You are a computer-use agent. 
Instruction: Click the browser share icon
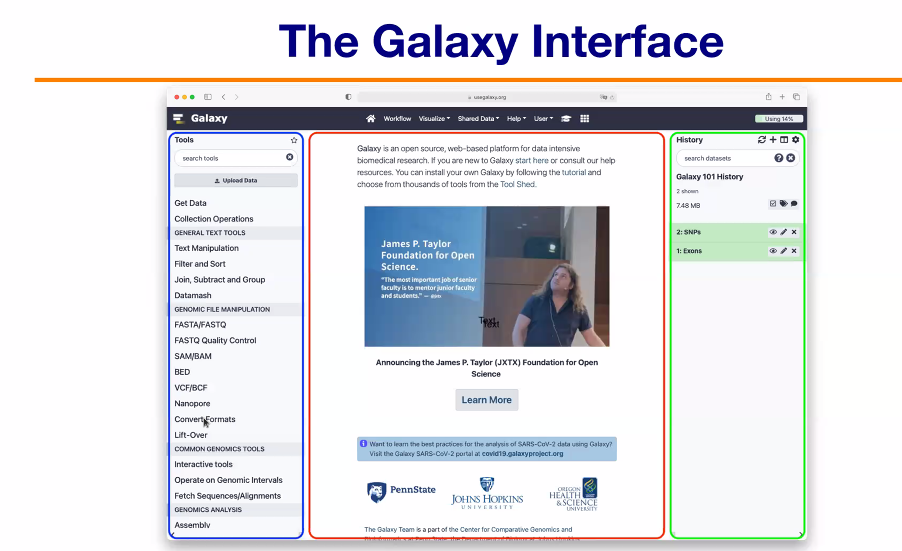click(x=769, y=97)
